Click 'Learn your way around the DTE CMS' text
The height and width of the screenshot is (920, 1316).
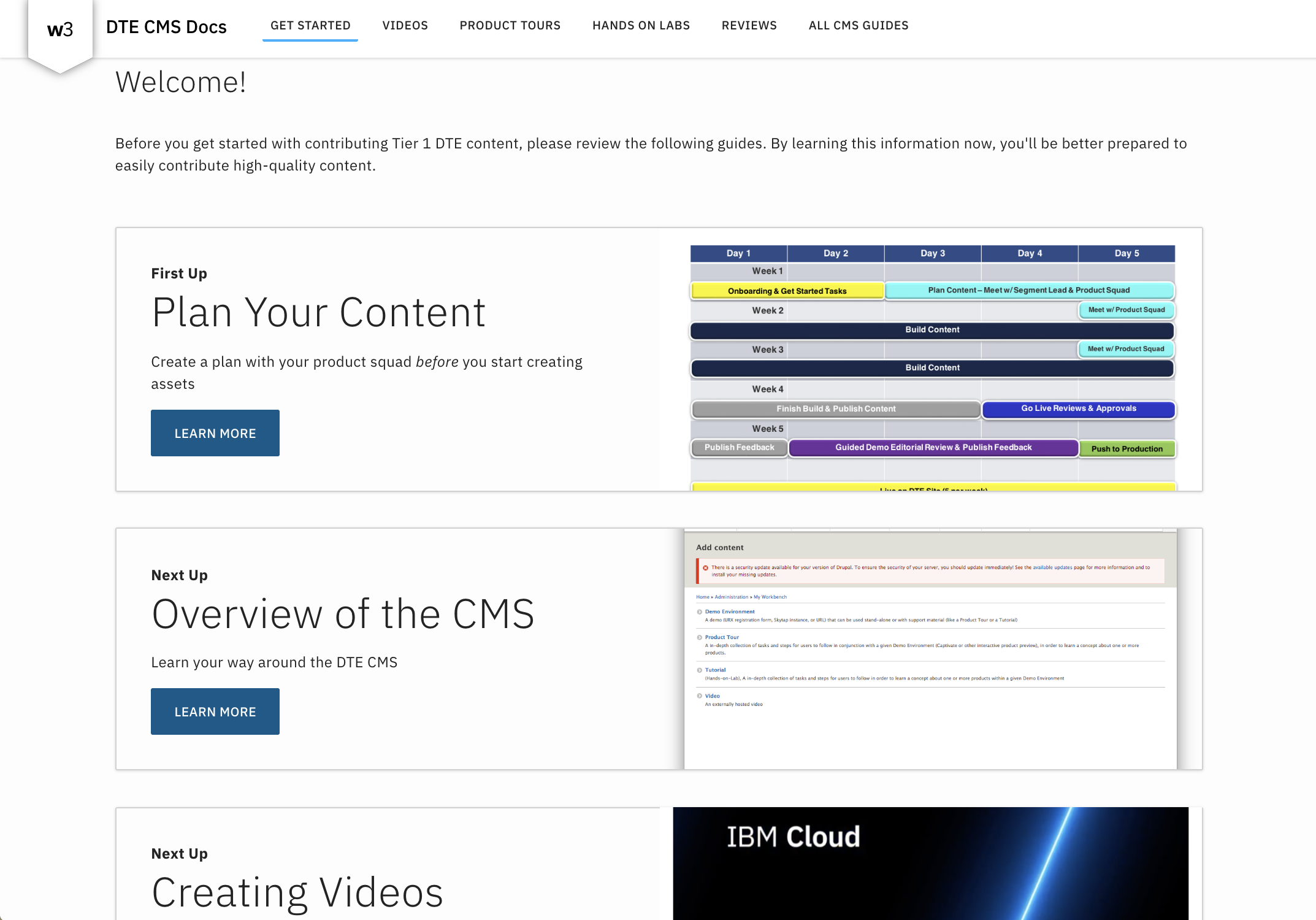tap(274, 662)
